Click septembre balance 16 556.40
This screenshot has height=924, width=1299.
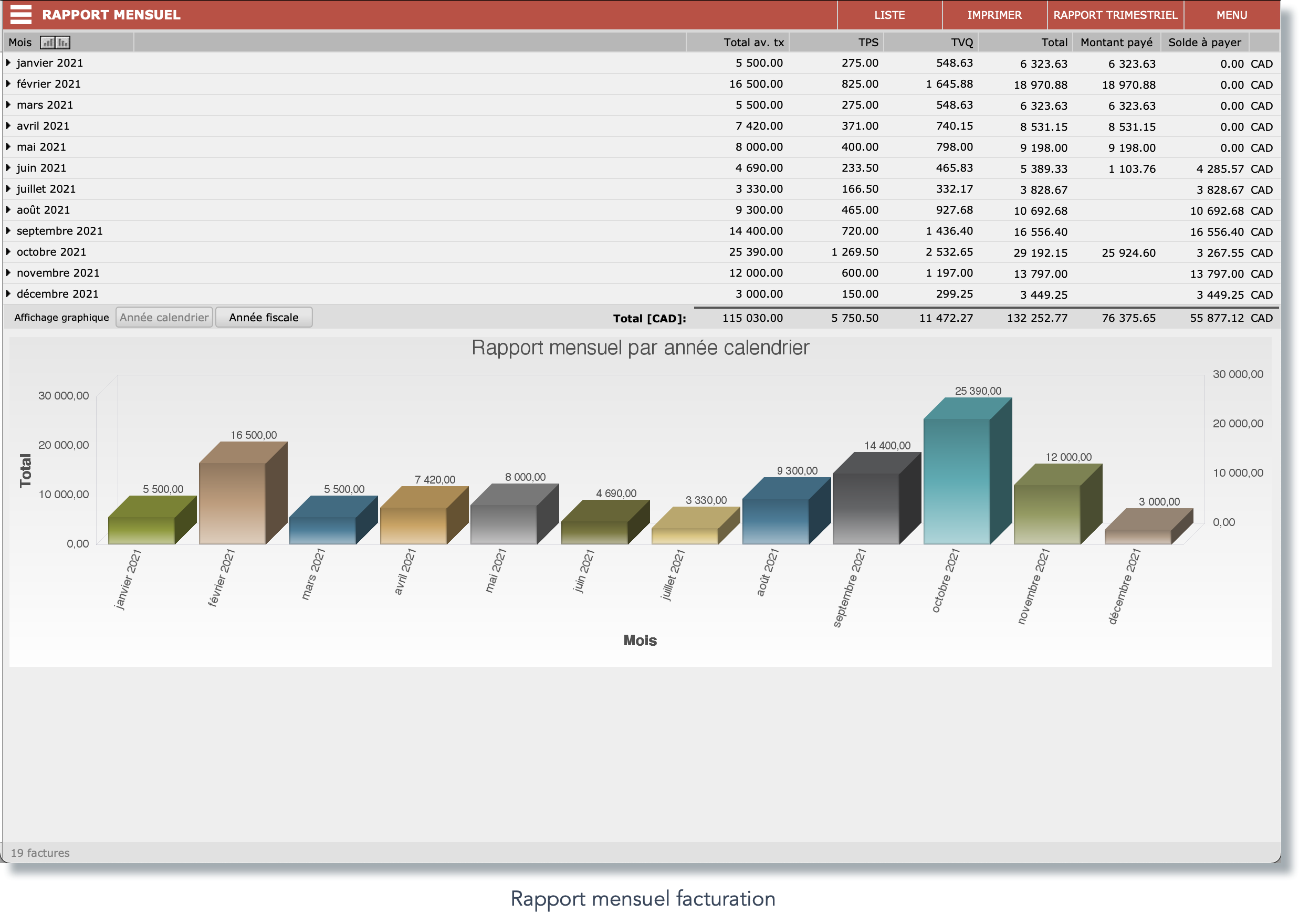pos(1217,232)
